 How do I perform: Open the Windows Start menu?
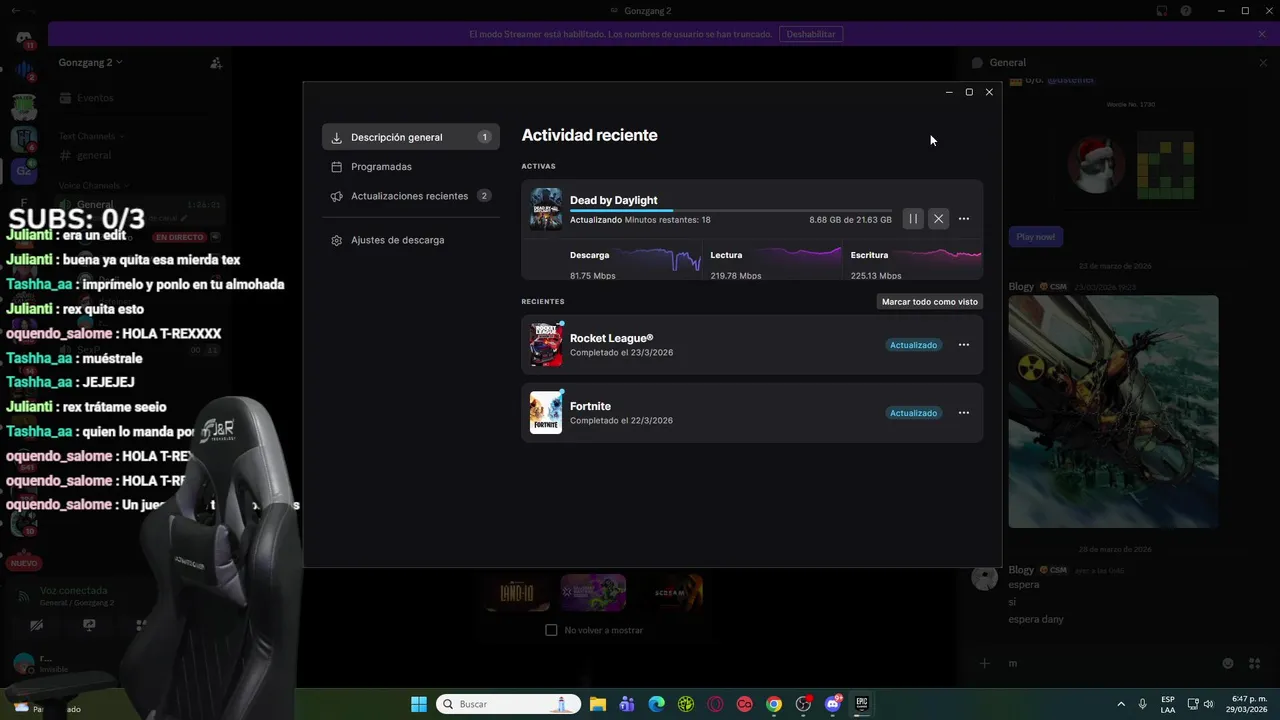[419, 704]
